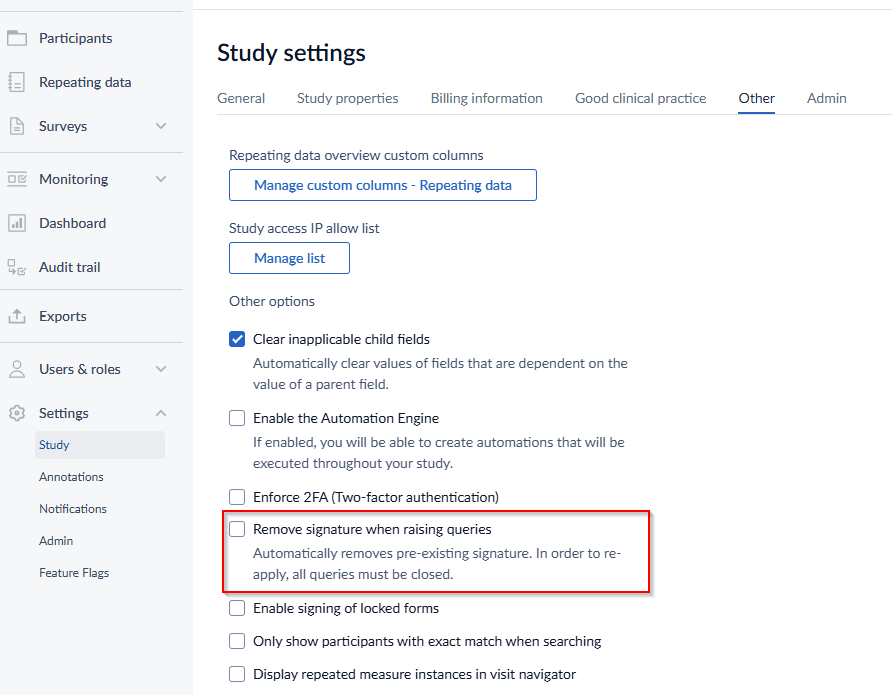Image resolution: width=892 pixels, height=695 pixels.
Task: Click the Settings gear icon
Action: click(x=17, y=413)
